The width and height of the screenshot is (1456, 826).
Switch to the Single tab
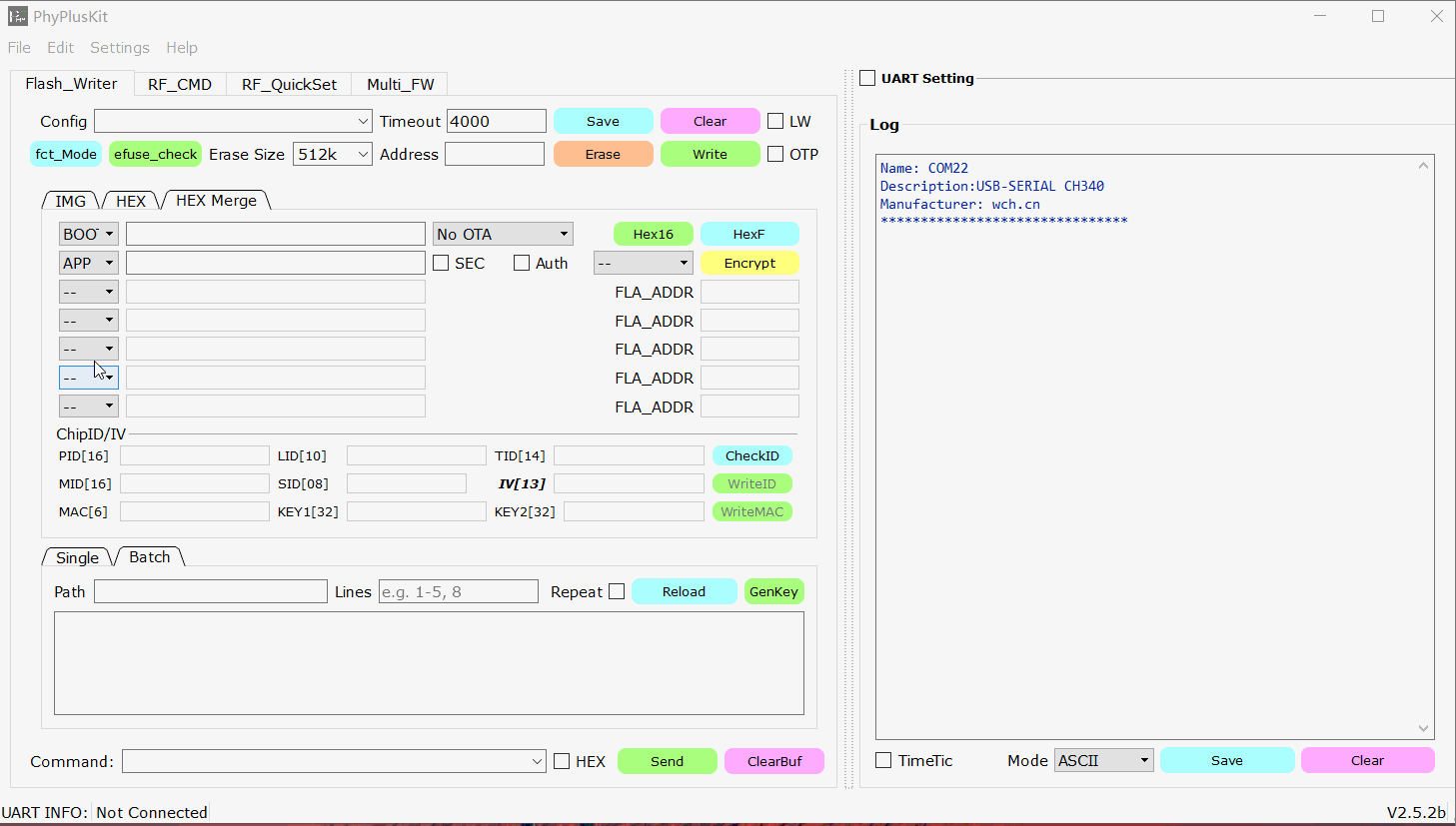pos(77,557)
